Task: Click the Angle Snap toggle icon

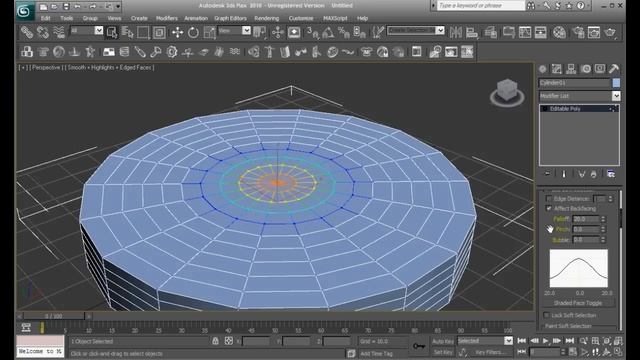Action: 328,32
